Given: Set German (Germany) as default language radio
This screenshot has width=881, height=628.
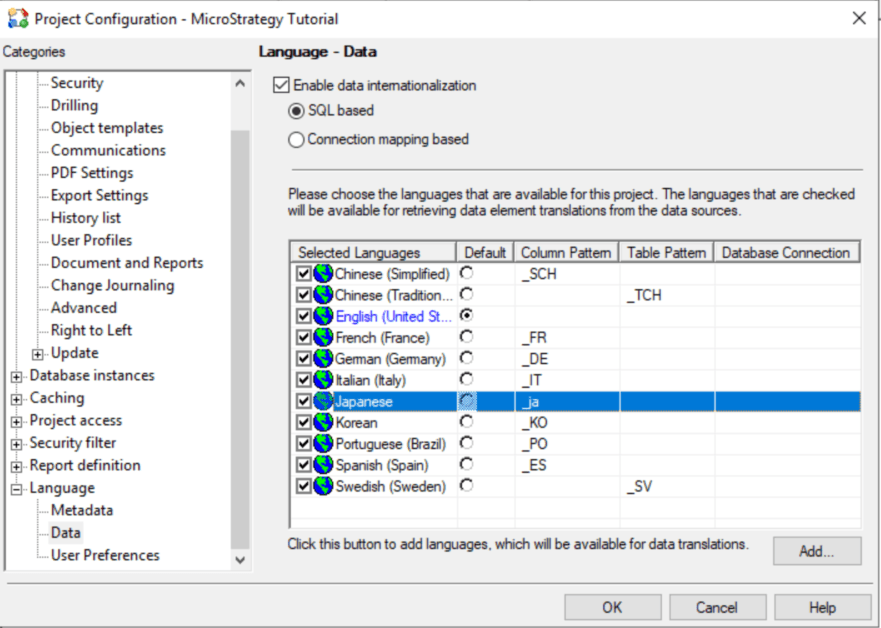Looking at the screenshot, I should pyautogui.click(x=466, y=358).
